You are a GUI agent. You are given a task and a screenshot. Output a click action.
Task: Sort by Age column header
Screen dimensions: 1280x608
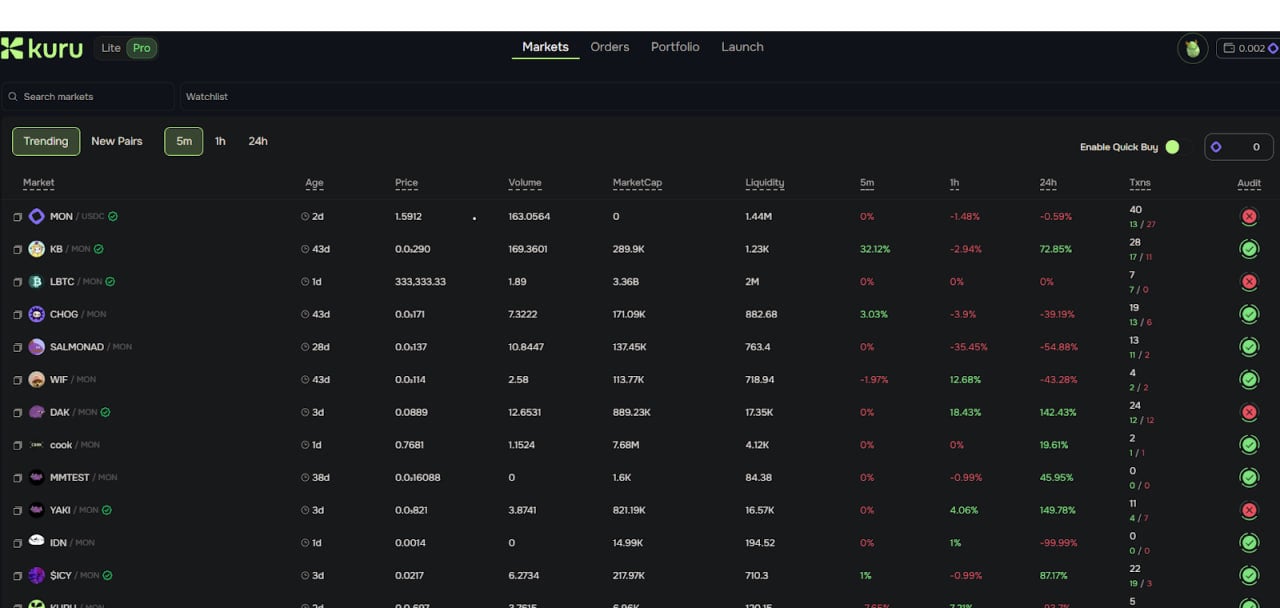click(x=314, y=183)
